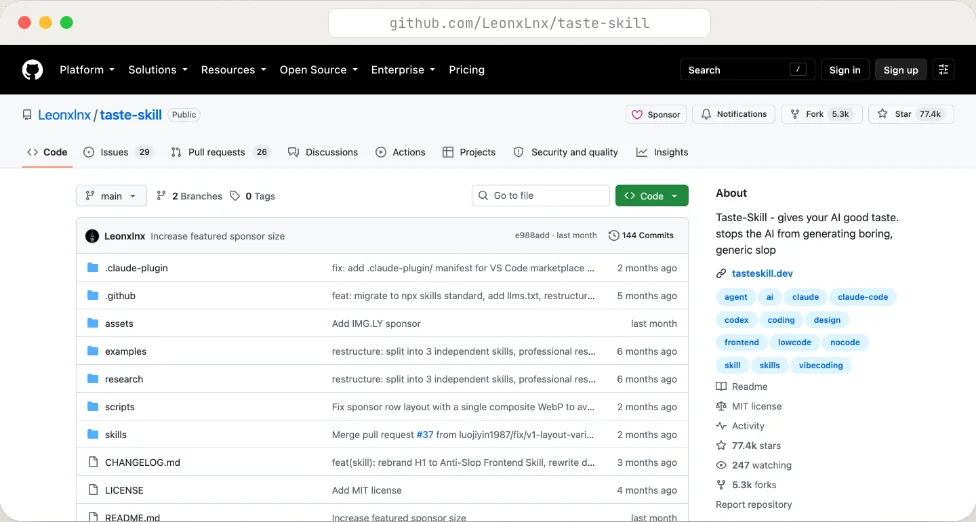
Task: Open the Platform dropdown menu
Action: click(x=87, y=70)
